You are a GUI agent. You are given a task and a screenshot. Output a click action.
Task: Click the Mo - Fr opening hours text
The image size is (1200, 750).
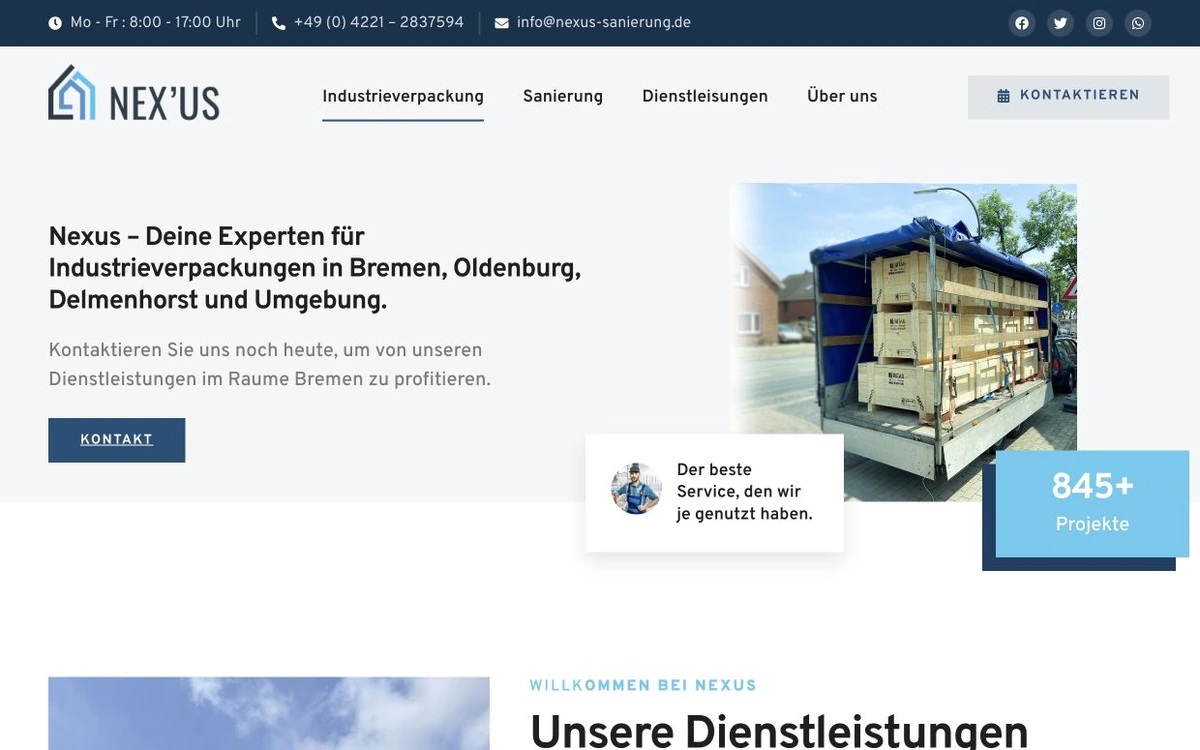point(156,23)
